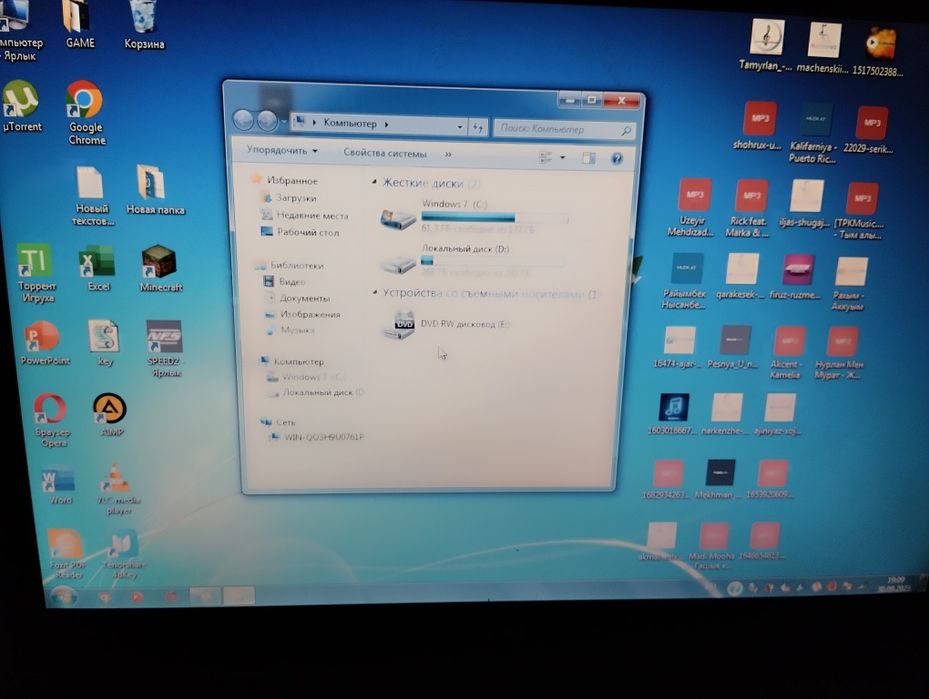Select Компьютер in navigation pane

(298, 361)
